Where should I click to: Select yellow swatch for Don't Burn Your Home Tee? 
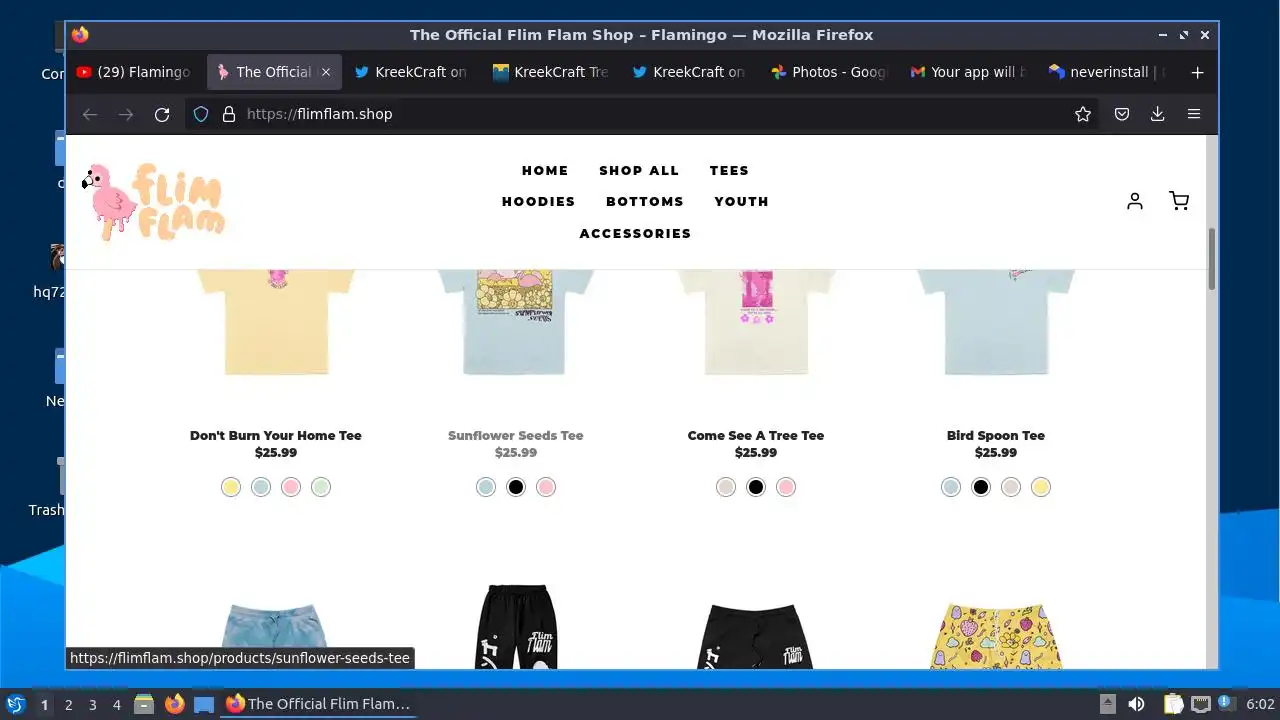click(x=231, y=487)
